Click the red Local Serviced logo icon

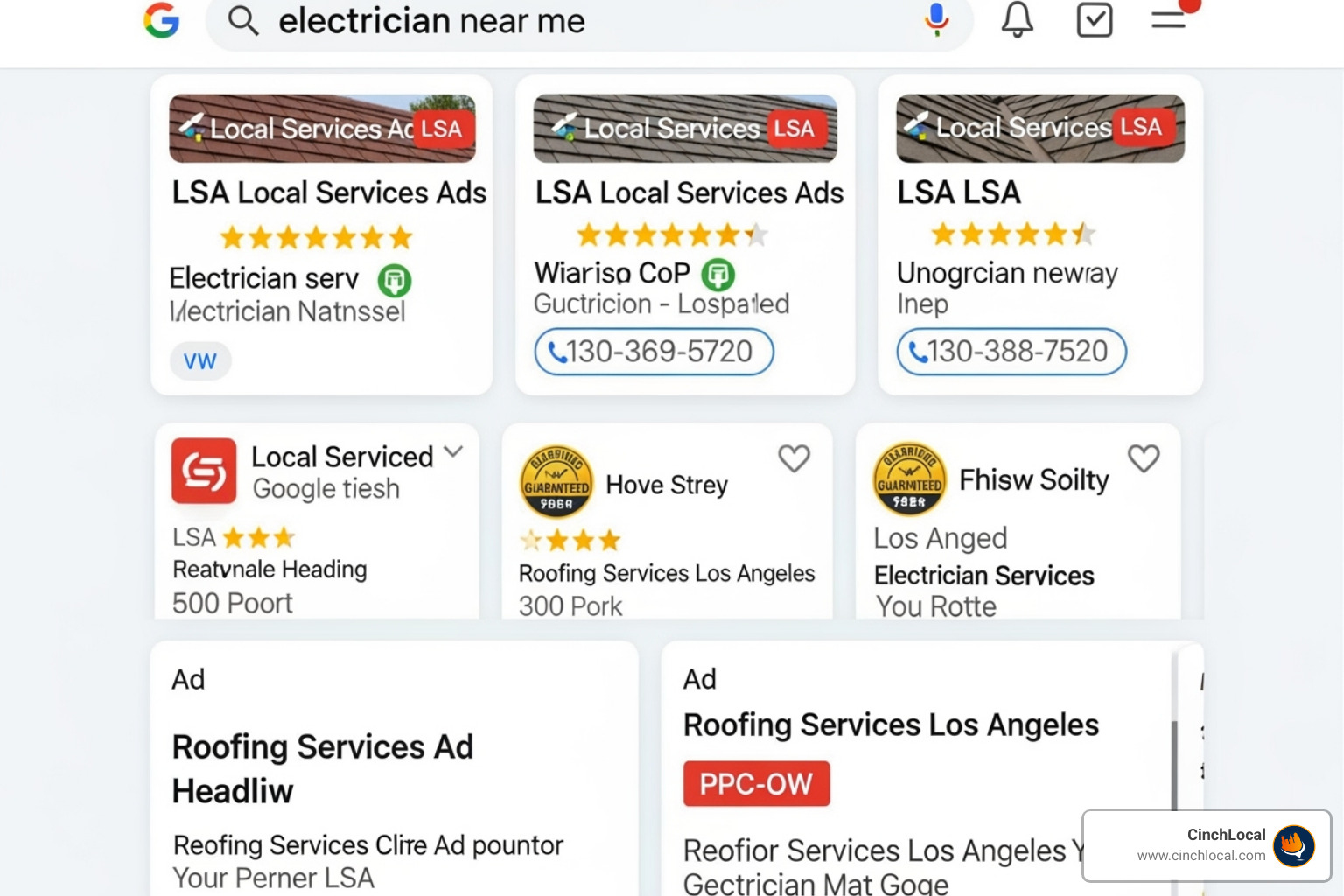click(x=203, y=471)
